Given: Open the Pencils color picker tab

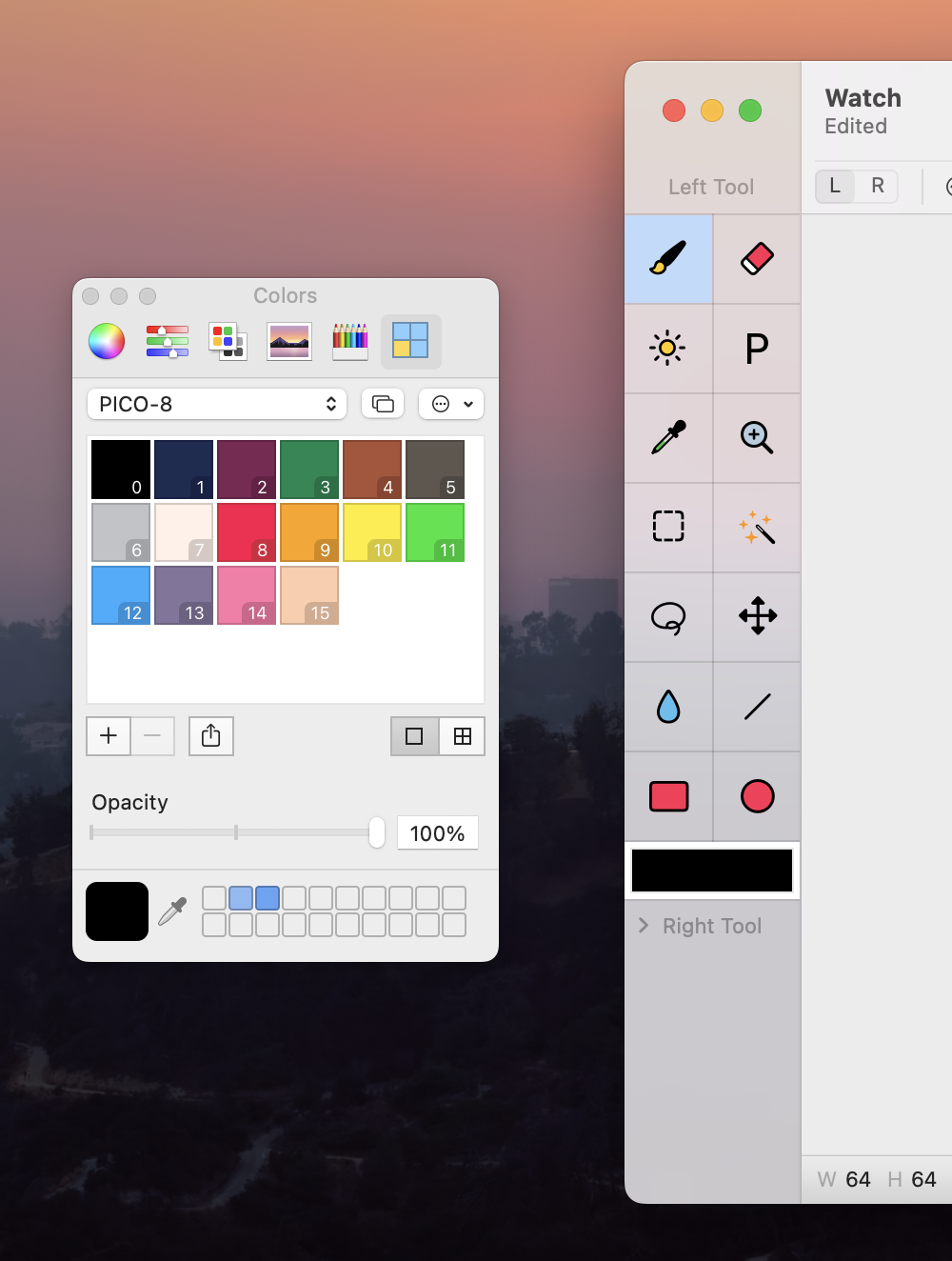Looking at the screenshot, I should click(x=349, y=341).
